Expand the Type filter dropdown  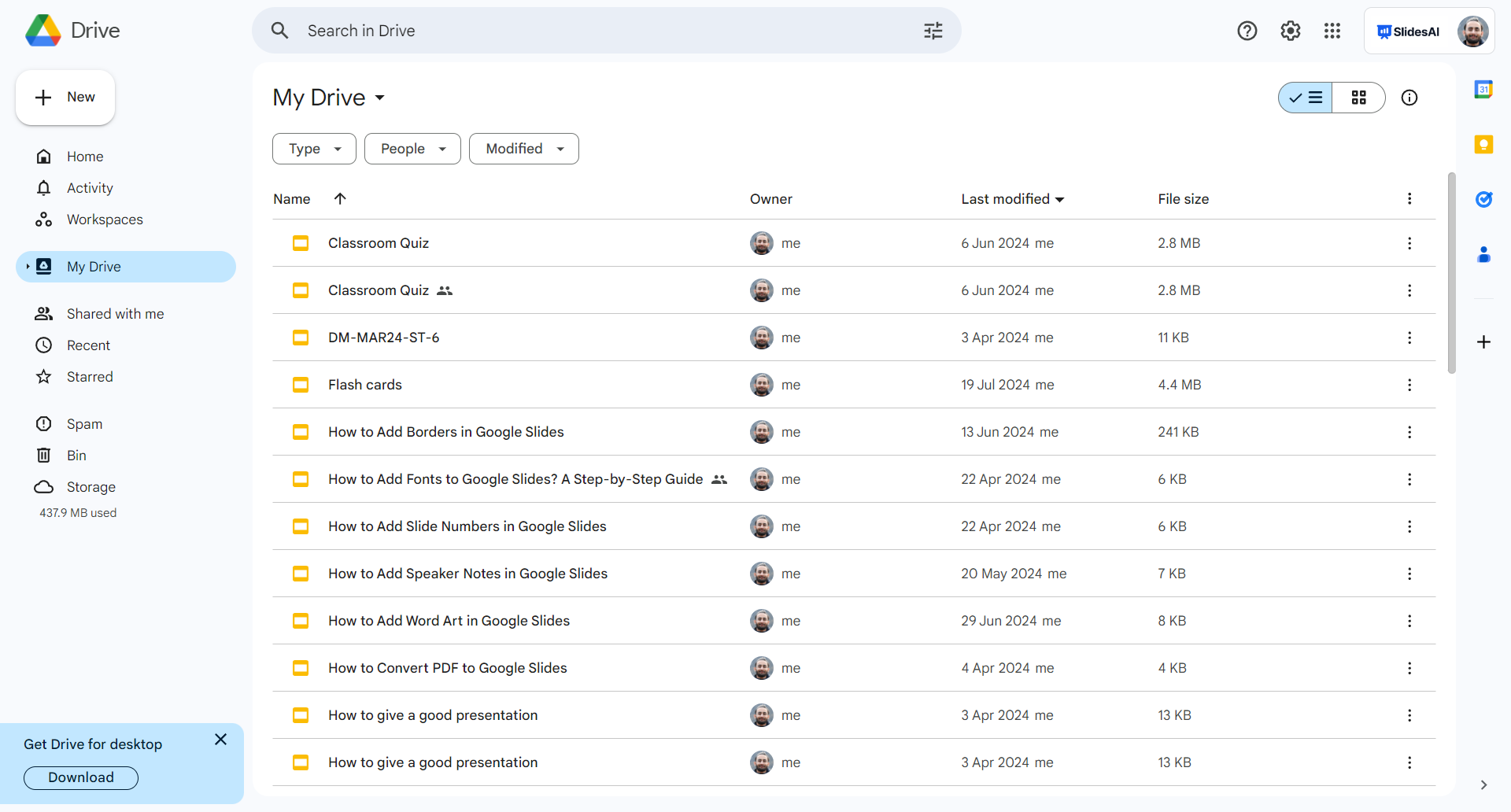coord(314,149)
